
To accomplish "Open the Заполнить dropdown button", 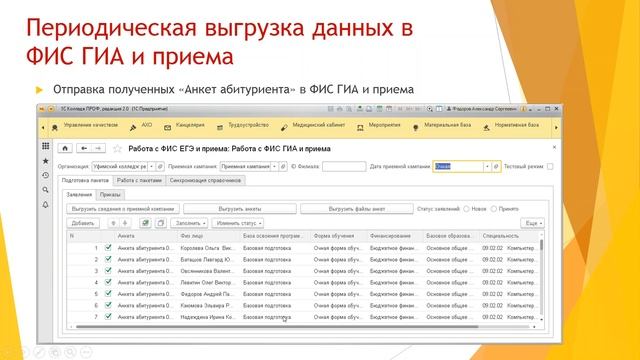I will point(189,223).
